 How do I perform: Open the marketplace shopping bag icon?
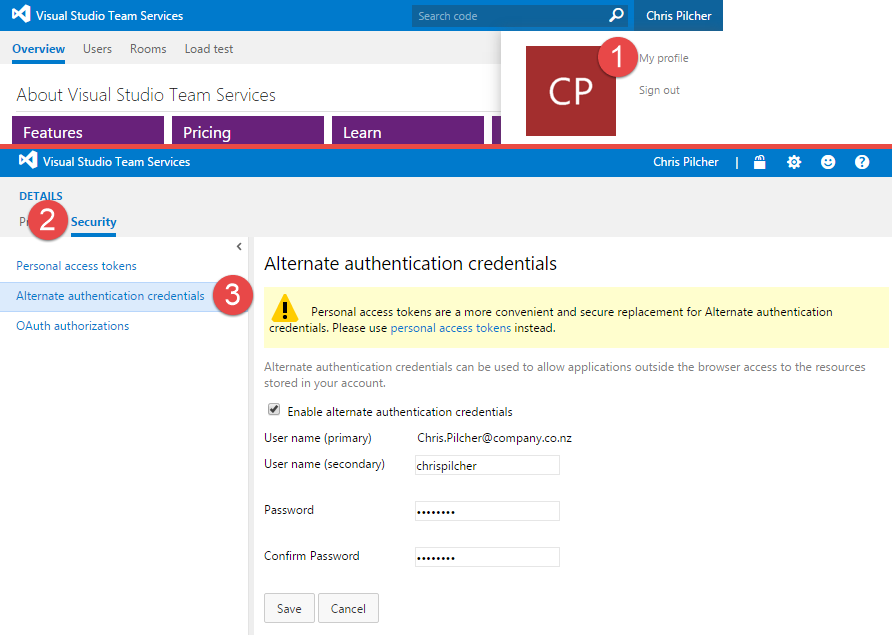(x=759, y=162)
